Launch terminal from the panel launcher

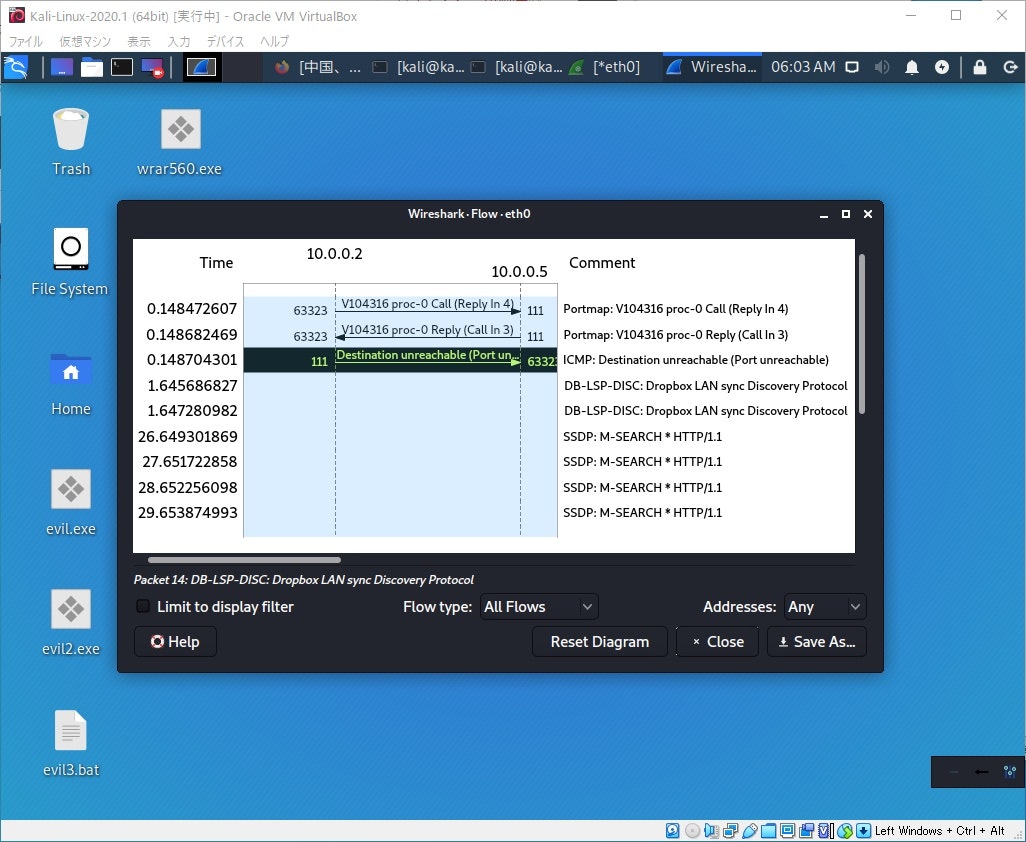click(x=122, y=67)
